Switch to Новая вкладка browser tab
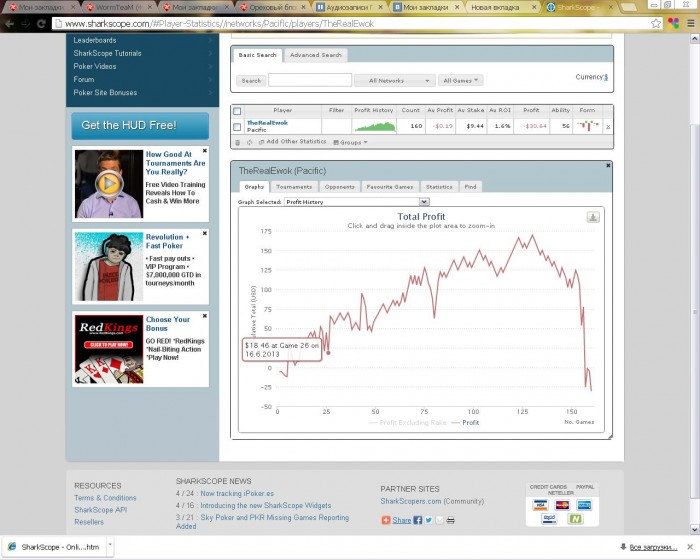Image resolution: width=700 pixels, height=560 pixels. pos(502,7)
